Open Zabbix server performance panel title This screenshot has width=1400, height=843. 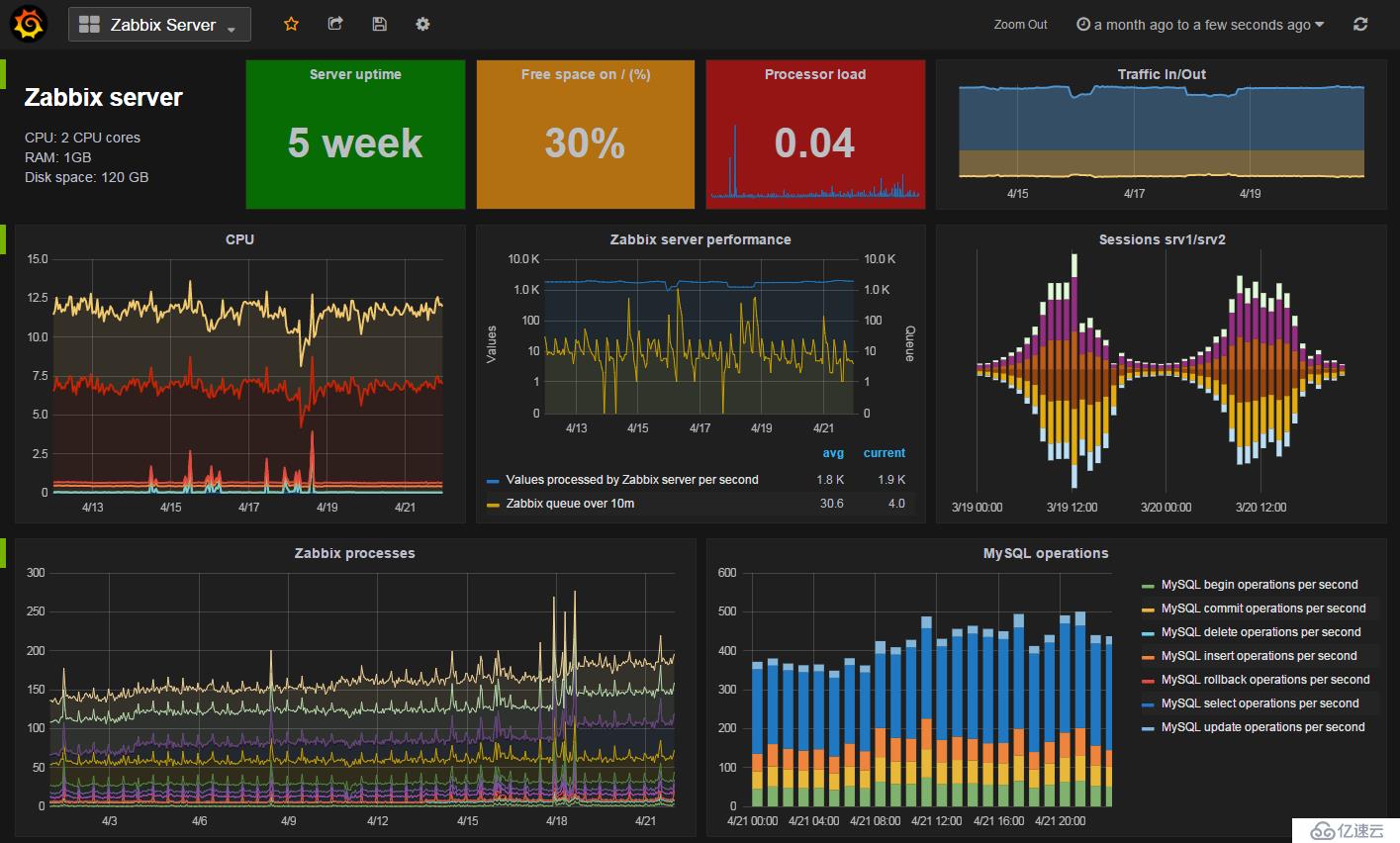pyautogui.click(x=700, y=239)
